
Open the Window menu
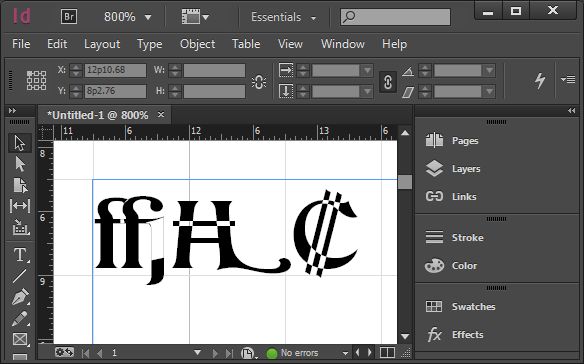tap(343, 44)
